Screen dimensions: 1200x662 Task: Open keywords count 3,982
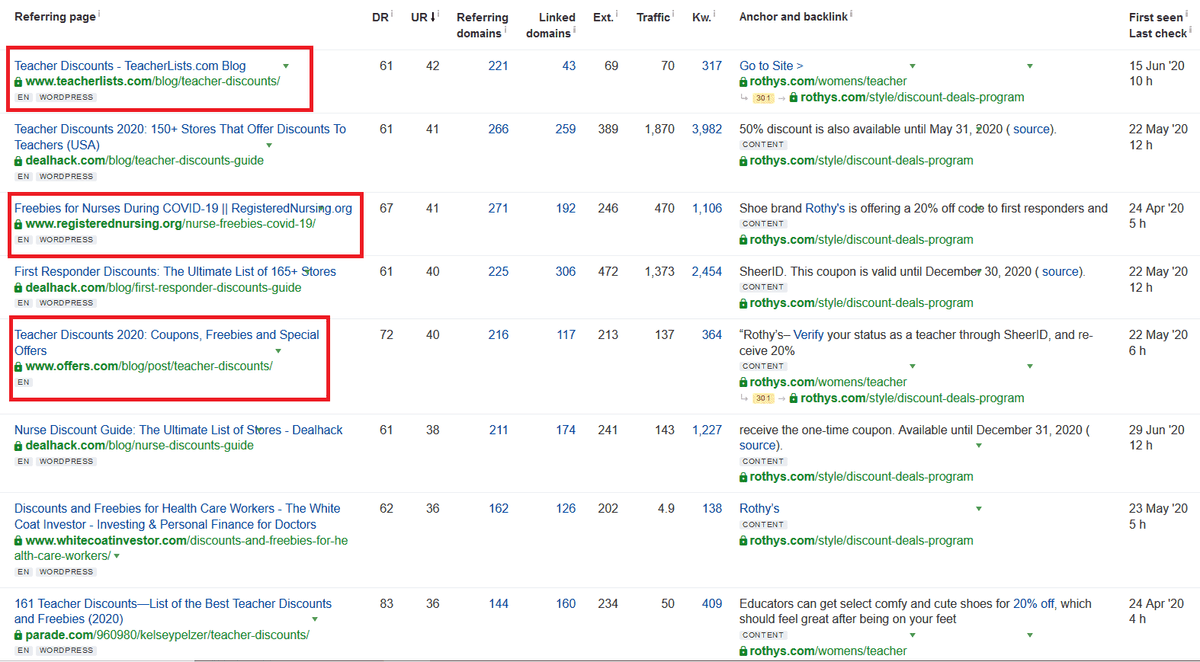[707, 129]
